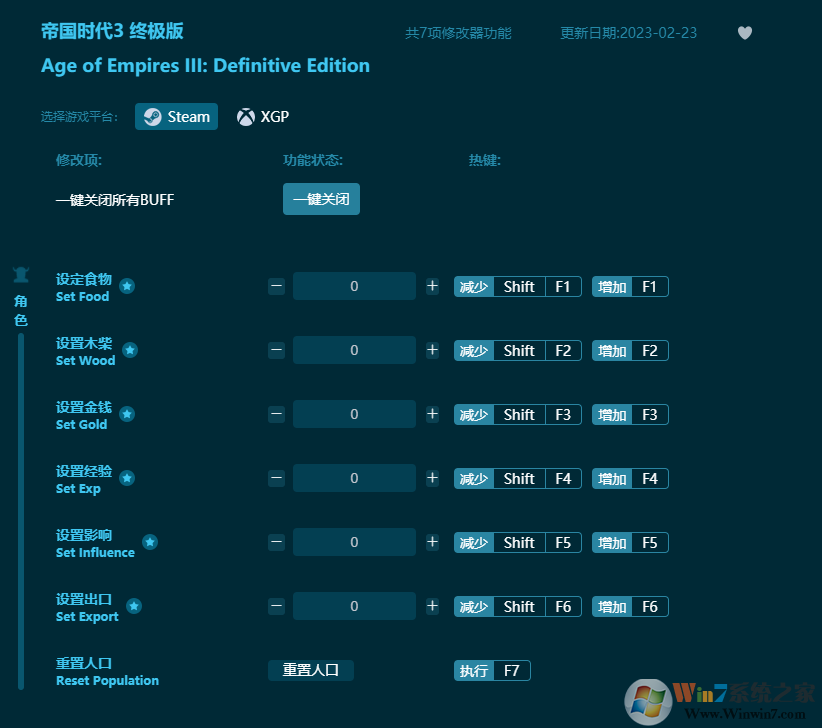Increase Set Influence value with plus button

coord(432,542)
